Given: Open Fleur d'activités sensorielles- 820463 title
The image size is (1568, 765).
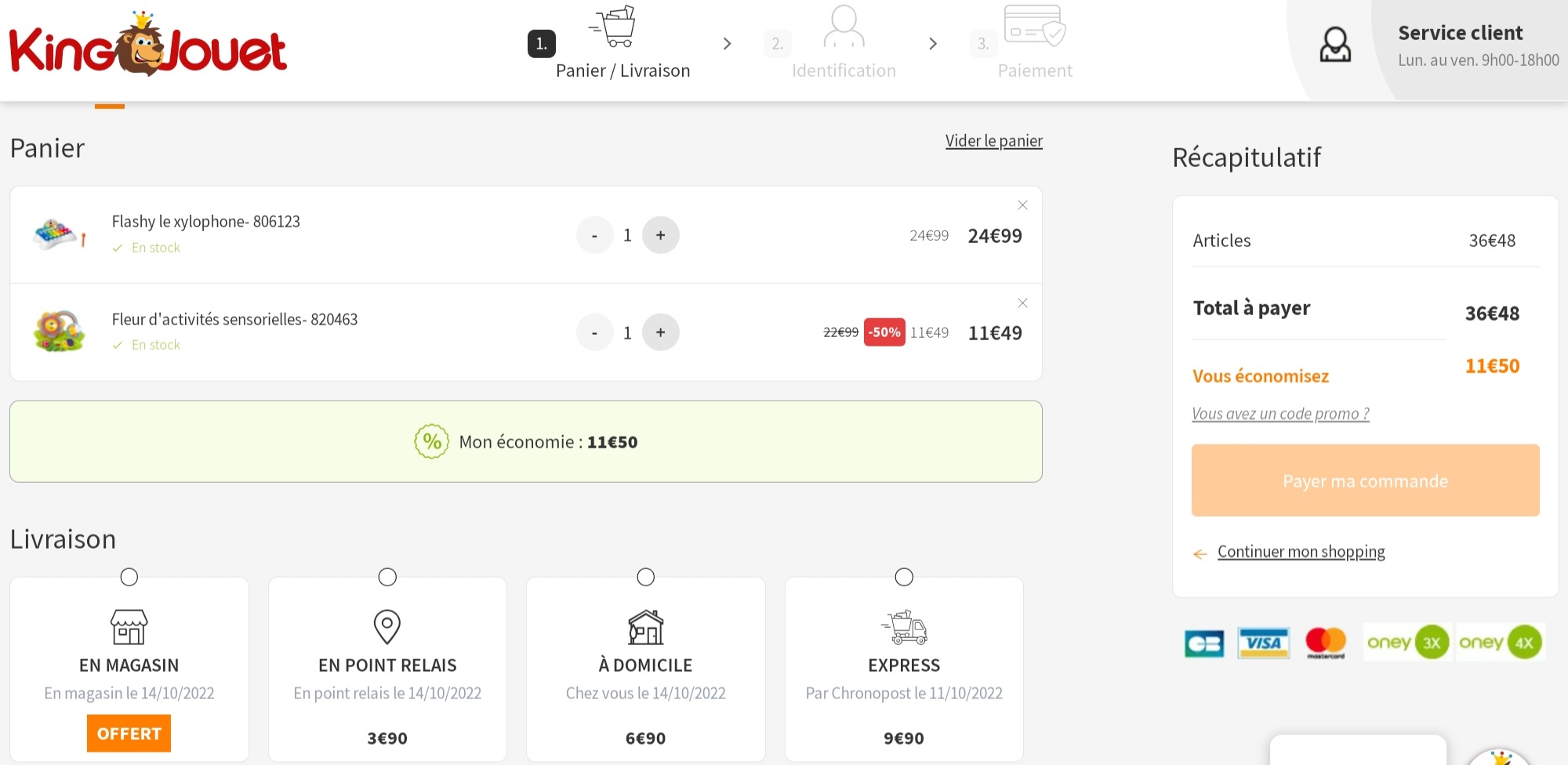Looking at the screenshot, I should [x=234, y=320].
